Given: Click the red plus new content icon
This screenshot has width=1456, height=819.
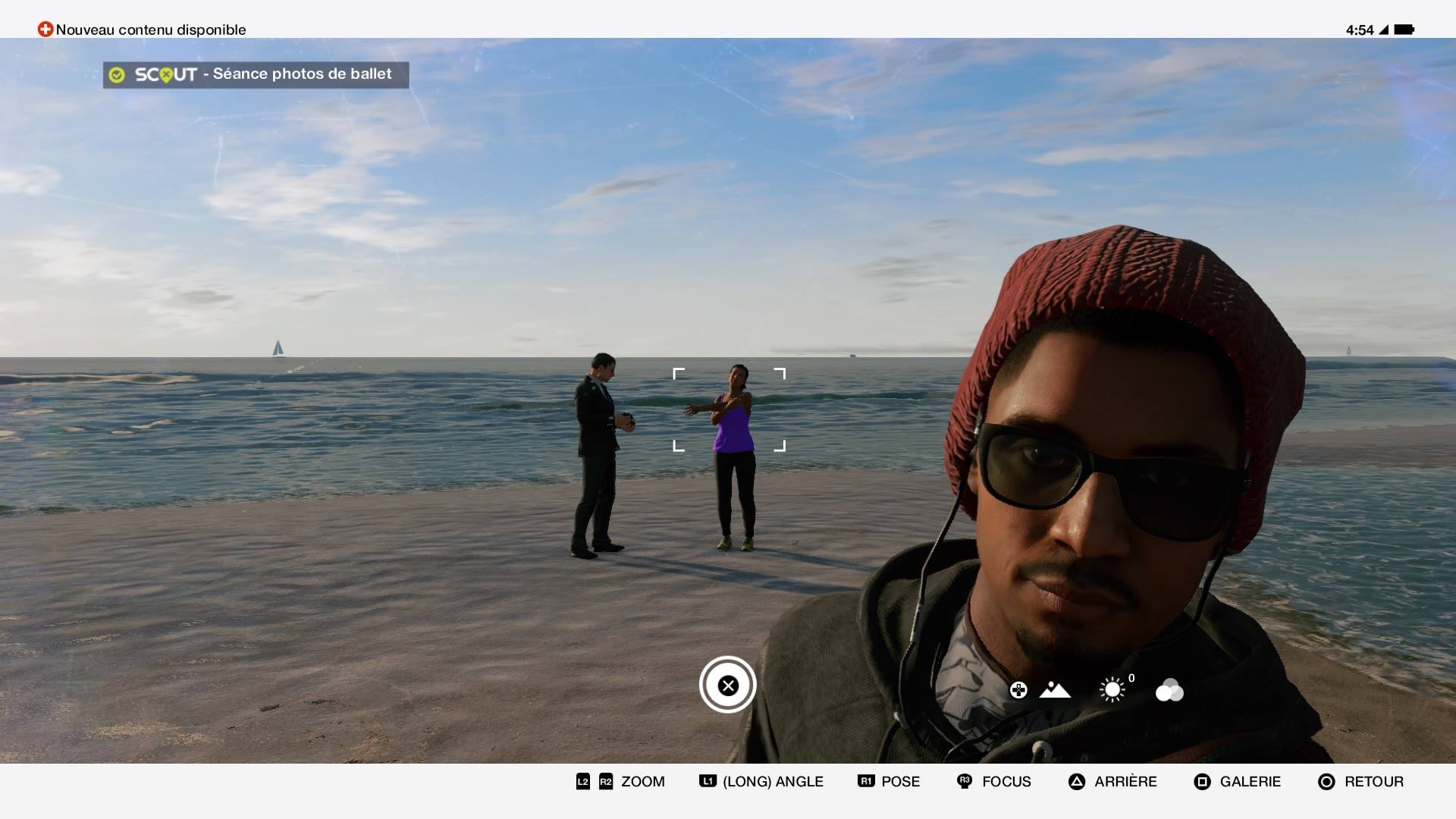Looking at the screenshot, I should tap(45, 30).
